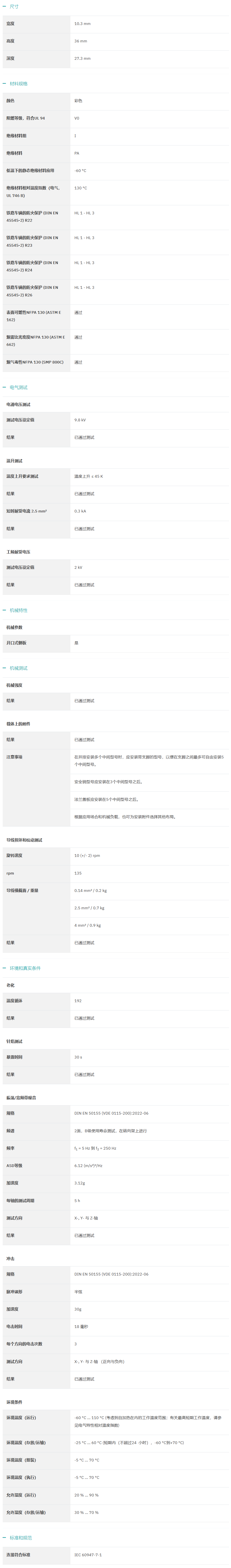Click -5 °C ... 70 °C in the 执行 row
The height and width of the screenshot is (1568, 231).
[x=87, y=1478]
